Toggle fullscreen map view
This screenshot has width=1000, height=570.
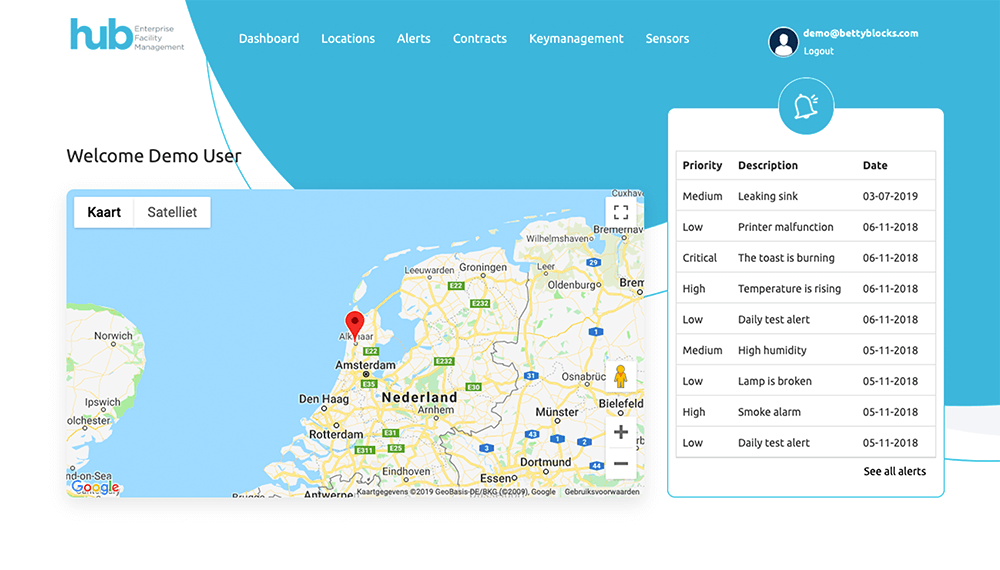tap(621, 212)
